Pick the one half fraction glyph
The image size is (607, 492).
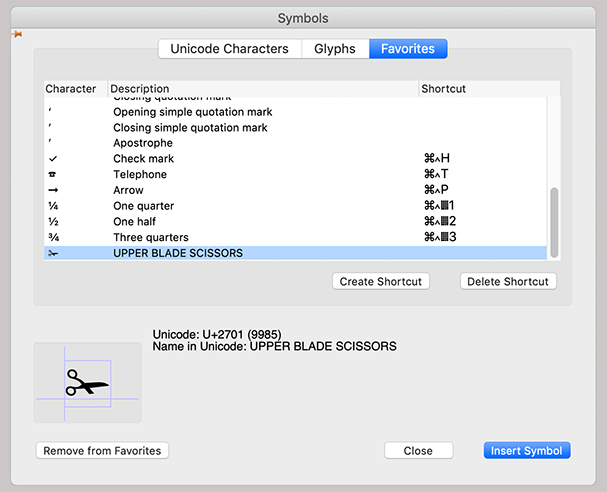[53, 221]
